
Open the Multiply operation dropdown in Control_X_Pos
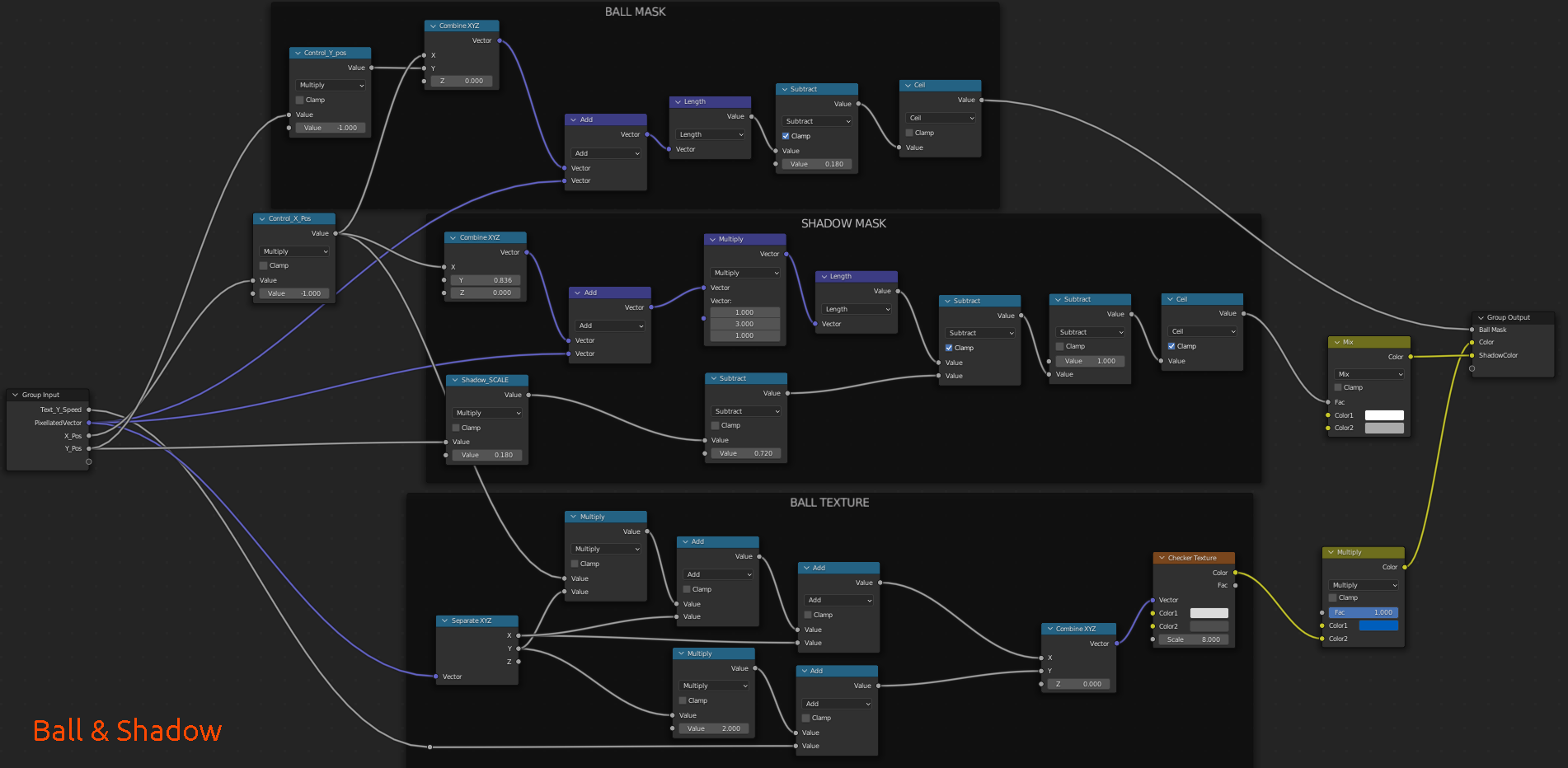pos(295,251)
